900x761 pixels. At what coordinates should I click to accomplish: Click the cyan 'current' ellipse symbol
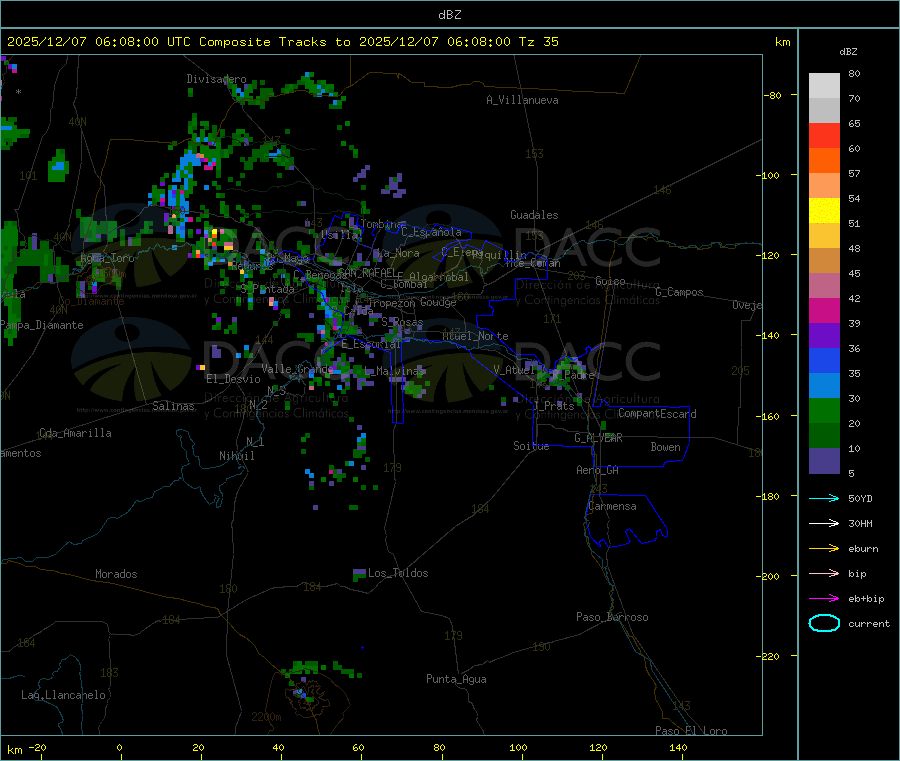[824, 623]
